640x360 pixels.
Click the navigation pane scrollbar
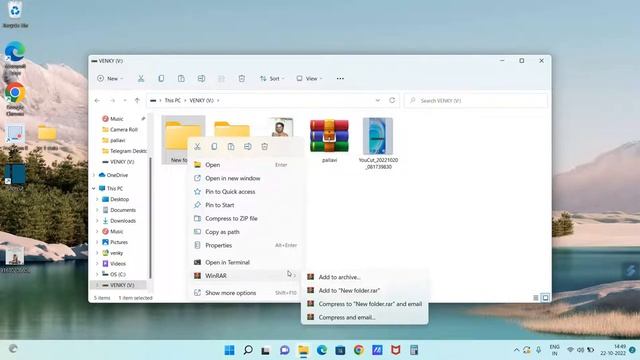coord(150,218)
